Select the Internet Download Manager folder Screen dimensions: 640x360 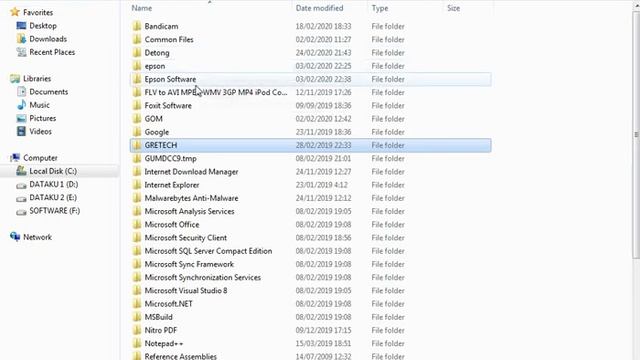click(191, 171)
